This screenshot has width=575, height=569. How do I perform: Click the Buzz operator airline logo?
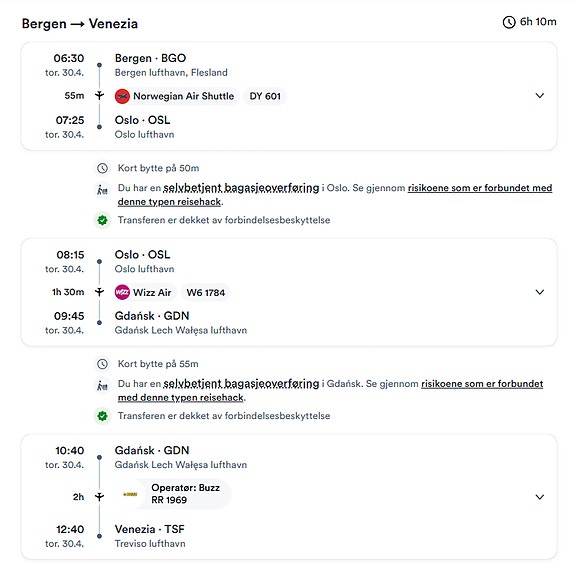pyautogui.click(x=130, y=494)
